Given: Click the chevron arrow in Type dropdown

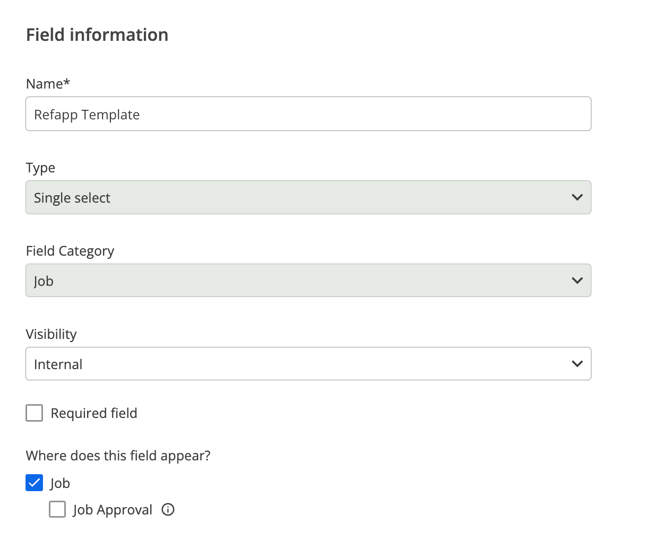Looking at the screenshot, I should pyautogui.click(x=577, y=197).
